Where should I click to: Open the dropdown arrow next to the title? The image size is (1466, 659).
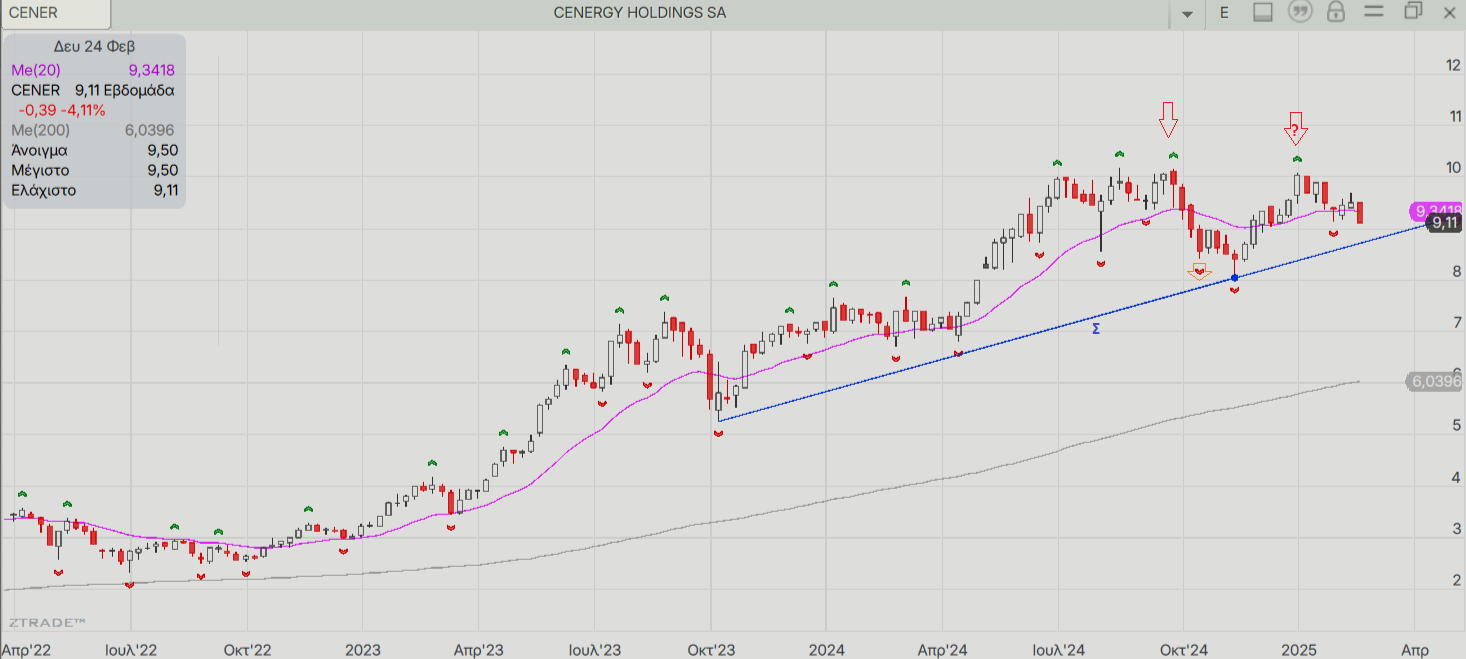1187,14
